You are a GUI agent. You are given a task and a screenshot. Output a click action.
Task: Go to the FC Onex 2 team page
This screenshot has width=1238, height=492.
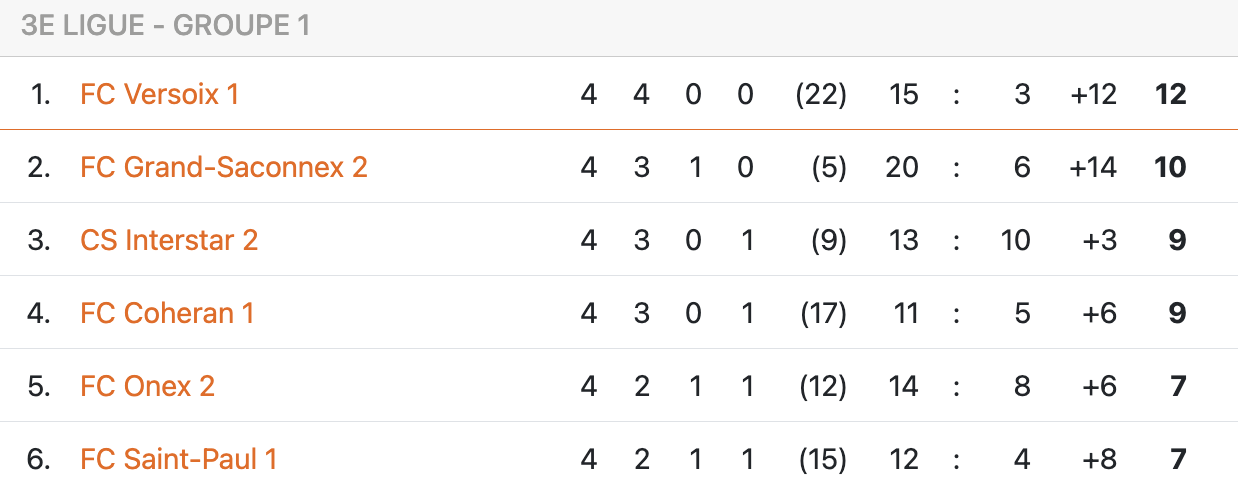[x=147, y=386]
